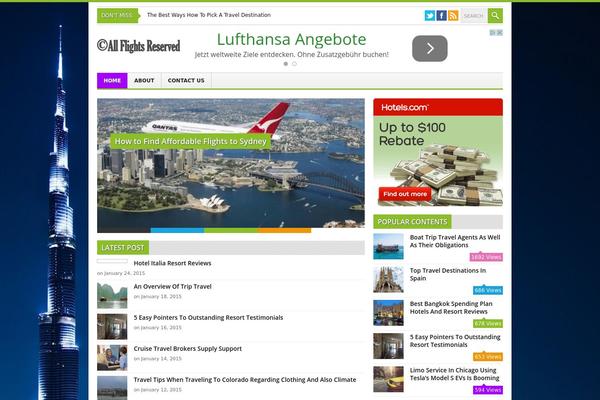Focus the Search input field
This screenshot has height=400, width=600.
pyautogui.click(x=474, y=16)
